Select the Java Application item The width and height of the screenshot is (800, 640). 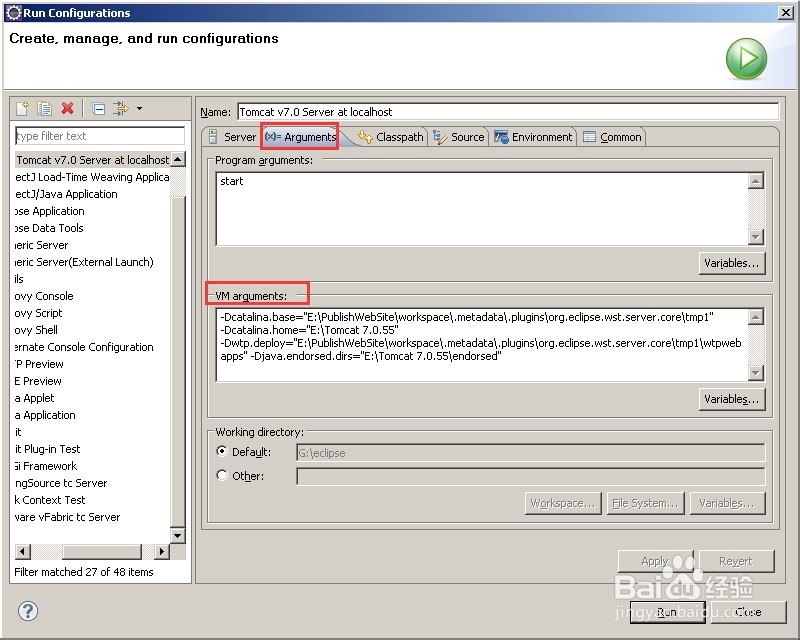coord(45,415)
